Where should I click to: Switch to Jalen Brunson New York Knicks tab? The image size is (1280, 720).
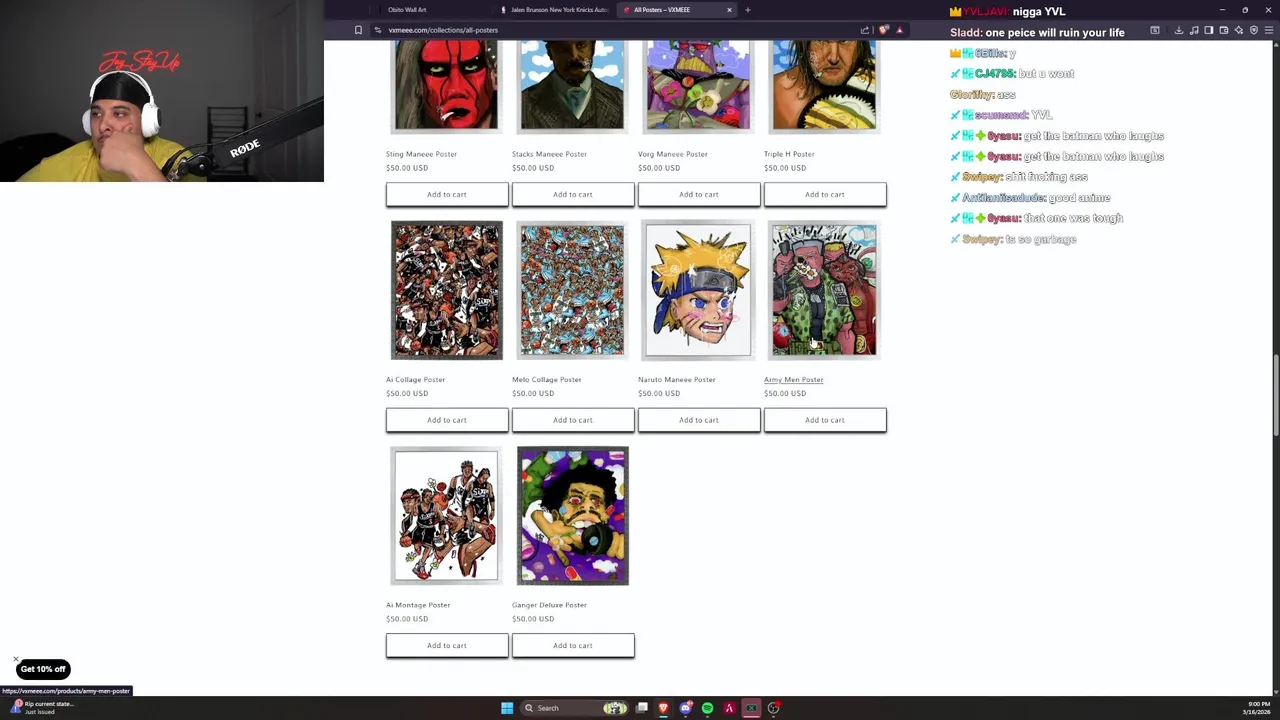[x=558, y=10]
